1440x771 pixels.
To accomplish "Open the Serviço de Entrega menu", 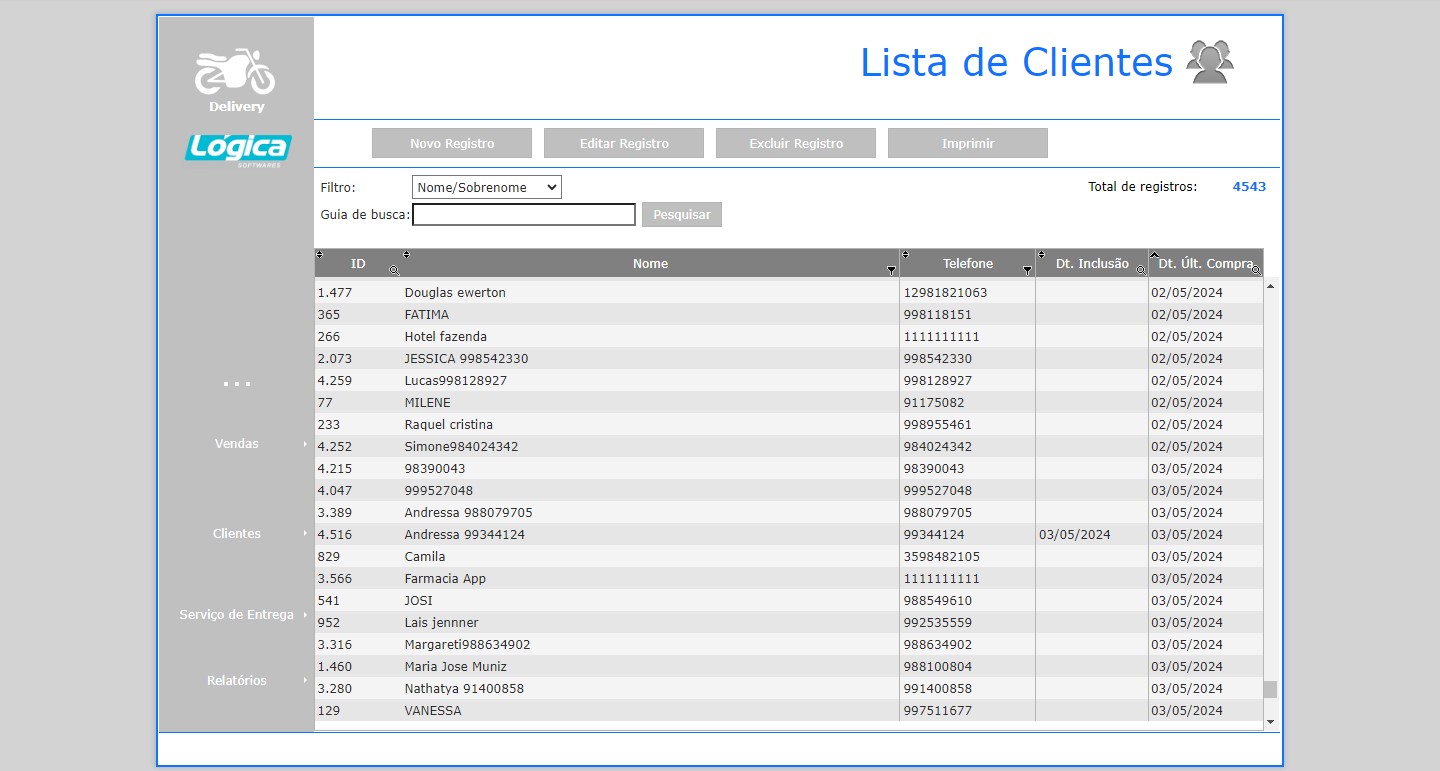I will 237,615.
